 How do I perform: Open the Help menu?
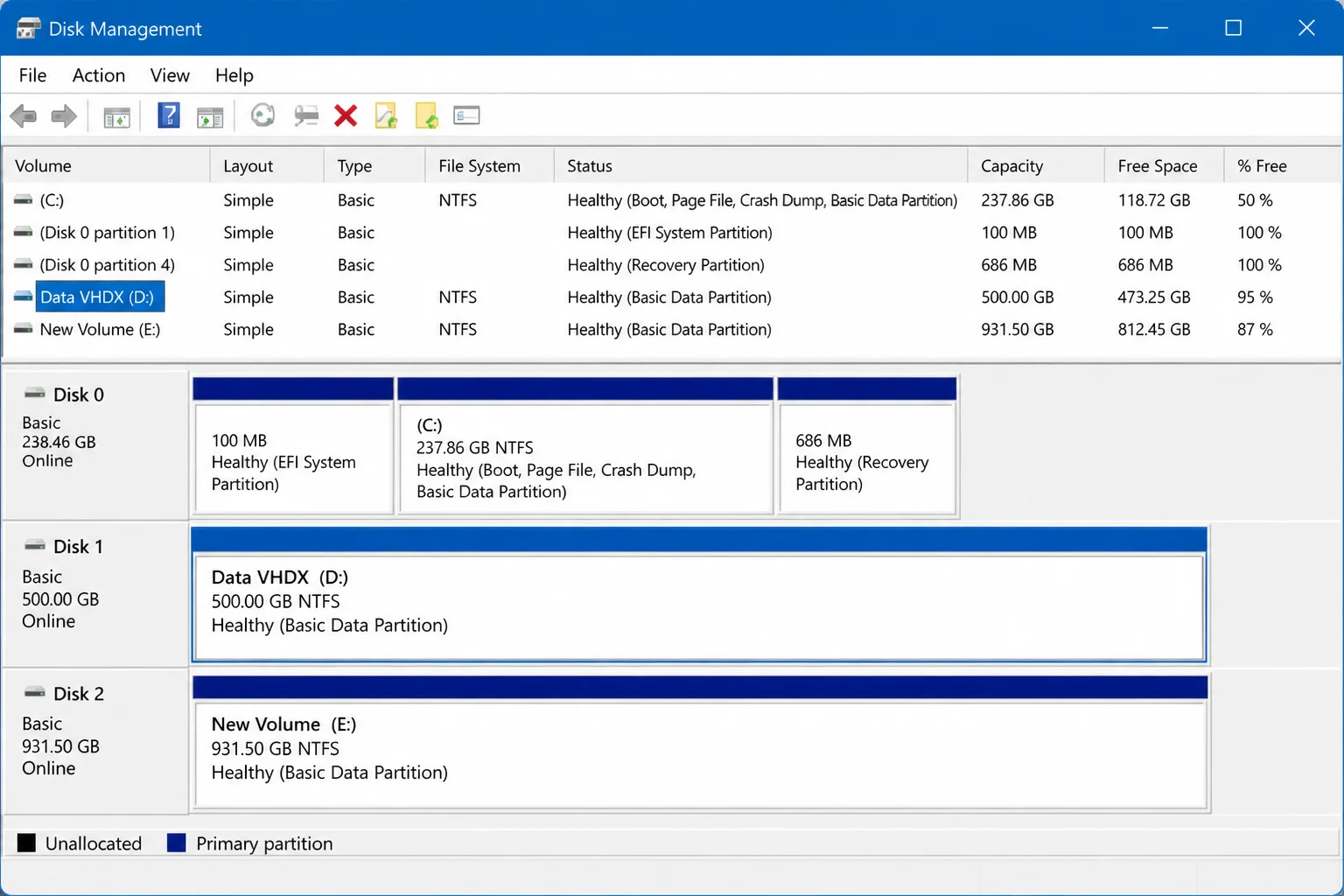point(234,75)
